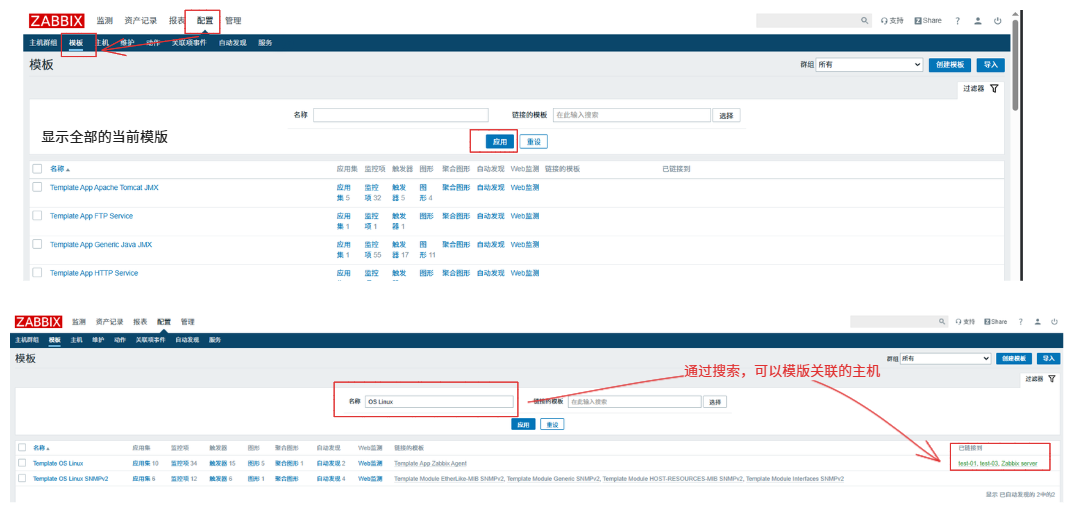Click search magnifier icon on OS Linux search page

pyautogui.click(x=942, y=321)
